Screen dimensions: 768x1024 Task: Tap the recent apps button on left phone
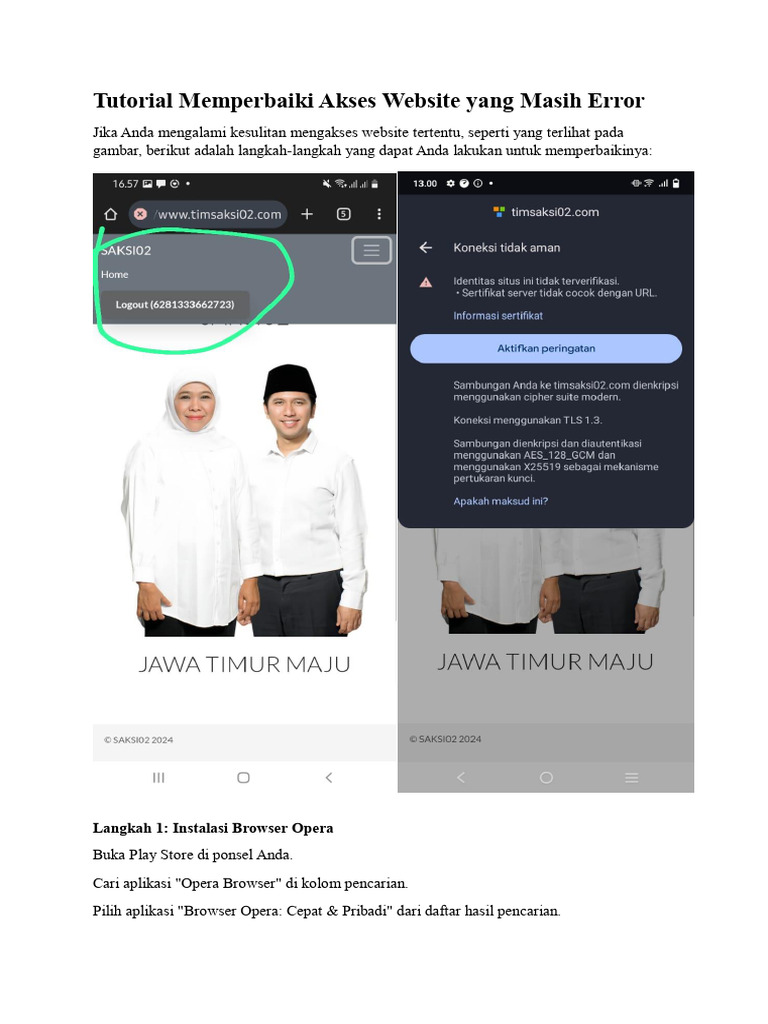pyautogui.click(x=159, y=777)
